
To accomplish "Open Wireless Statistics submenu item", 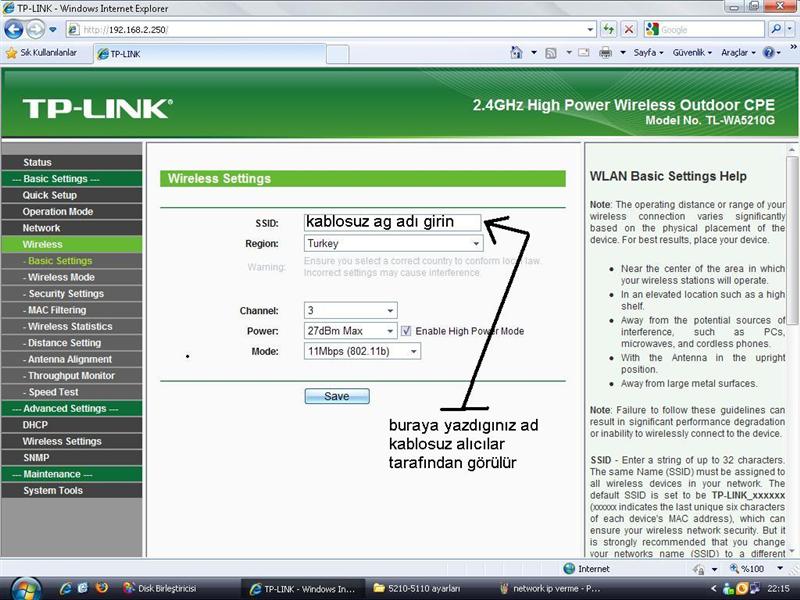I will pos(72,326).
